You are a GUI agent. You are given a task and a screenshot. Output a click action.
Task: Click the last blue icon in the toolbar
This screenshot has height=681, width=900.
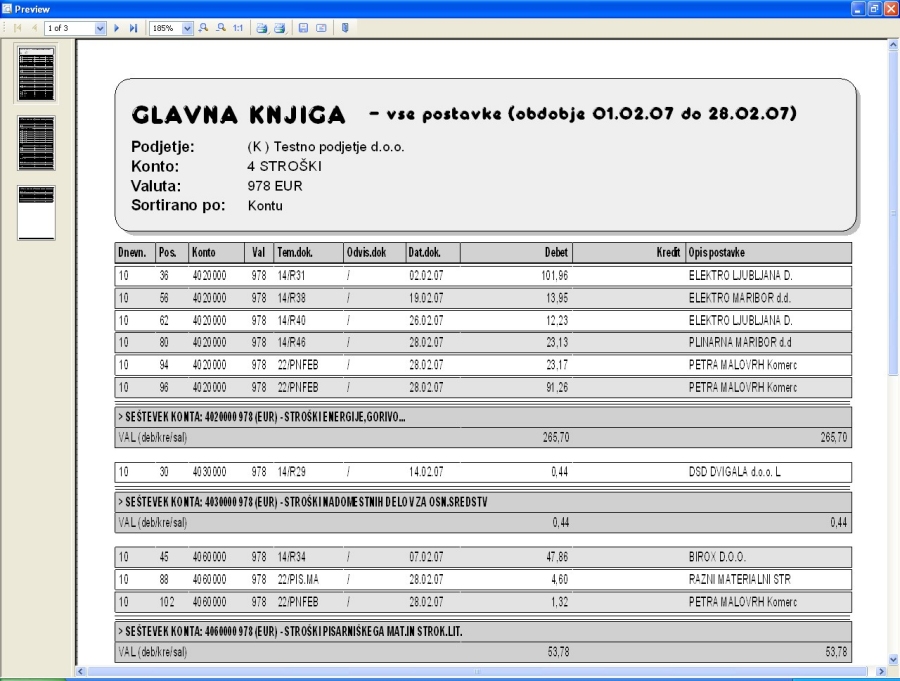click(345, 28)
